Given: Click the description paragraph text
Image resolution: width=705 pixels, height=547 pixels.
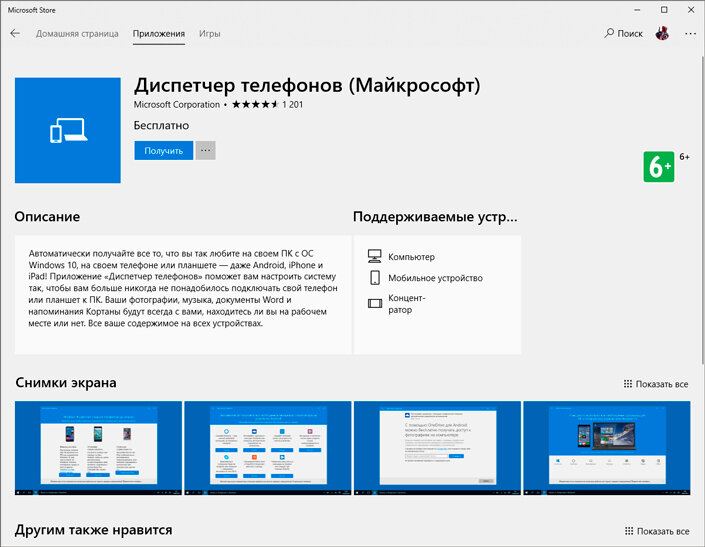Looking at the screenshot, I should [183, 288].
